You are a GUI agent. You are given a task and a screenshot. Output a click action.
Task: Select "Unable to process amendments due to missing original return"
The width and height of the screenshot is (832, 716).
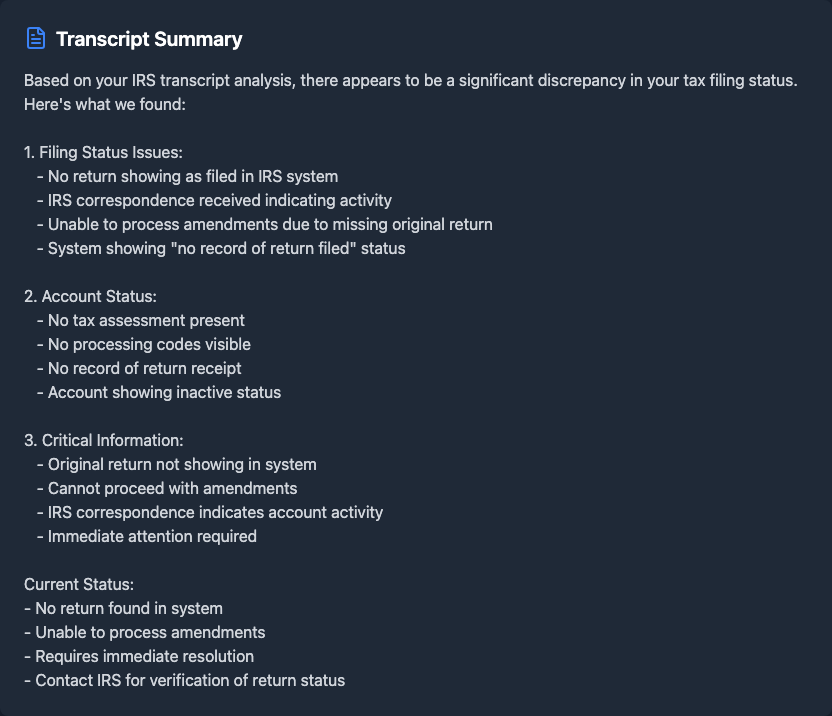click(x=270, y=224)
